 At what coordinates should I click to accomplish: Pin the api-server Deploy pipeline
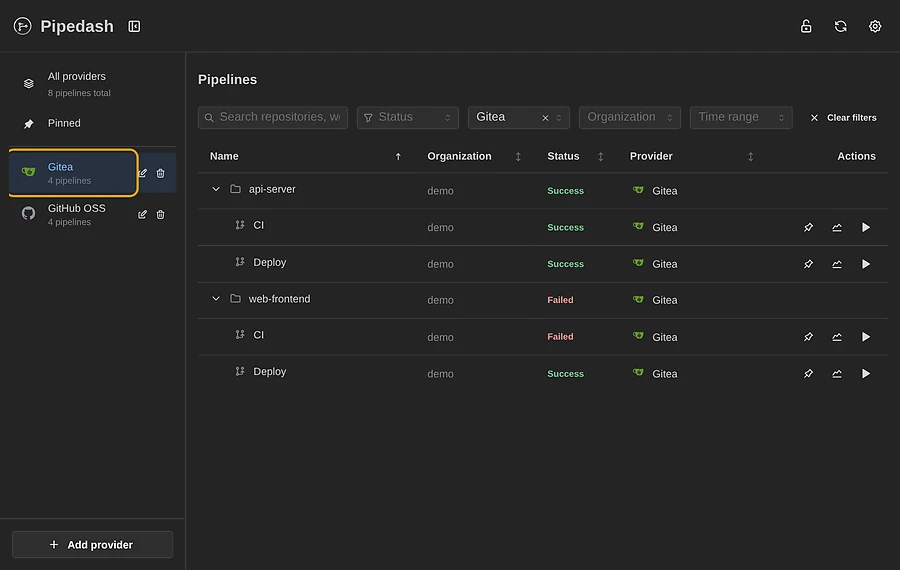tap(808, 264)
